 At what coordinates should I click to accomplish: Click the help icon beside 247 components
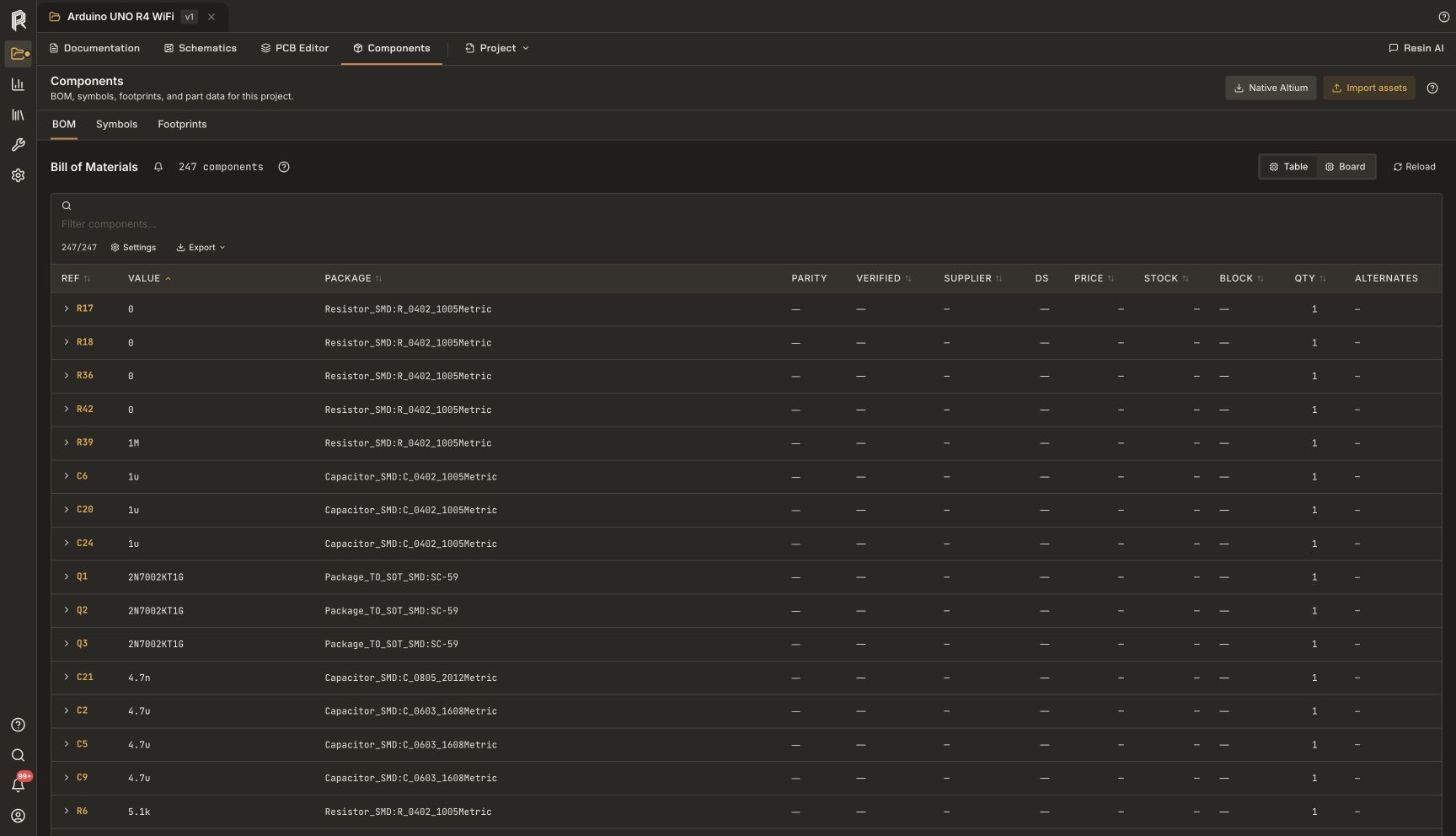(x=284, y=167)
